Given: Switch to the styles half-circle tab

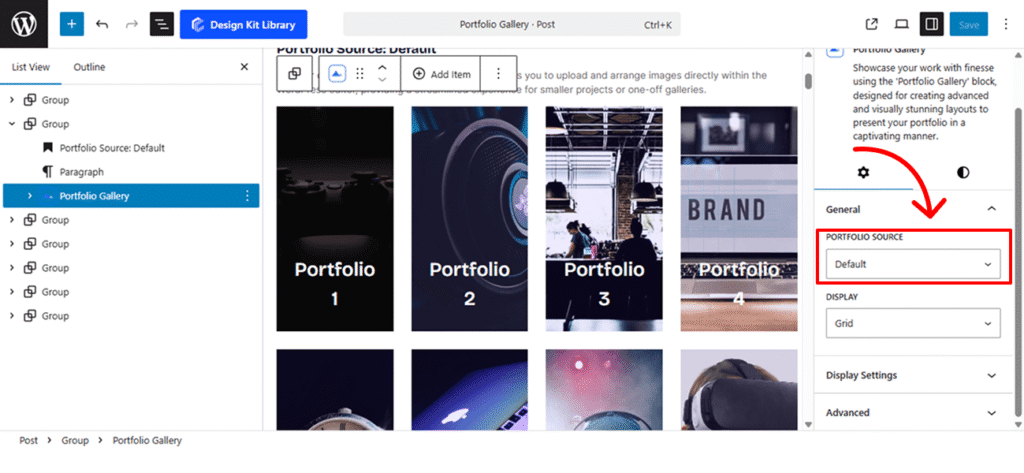Looking at the screenshot, I should 963,172.
